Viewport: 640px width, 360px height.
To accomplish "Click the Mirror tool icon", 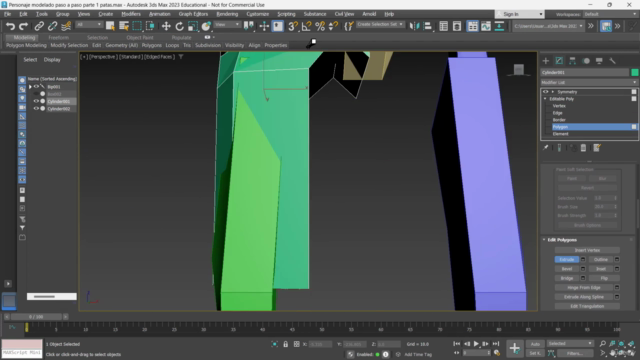I will (414, 26).
